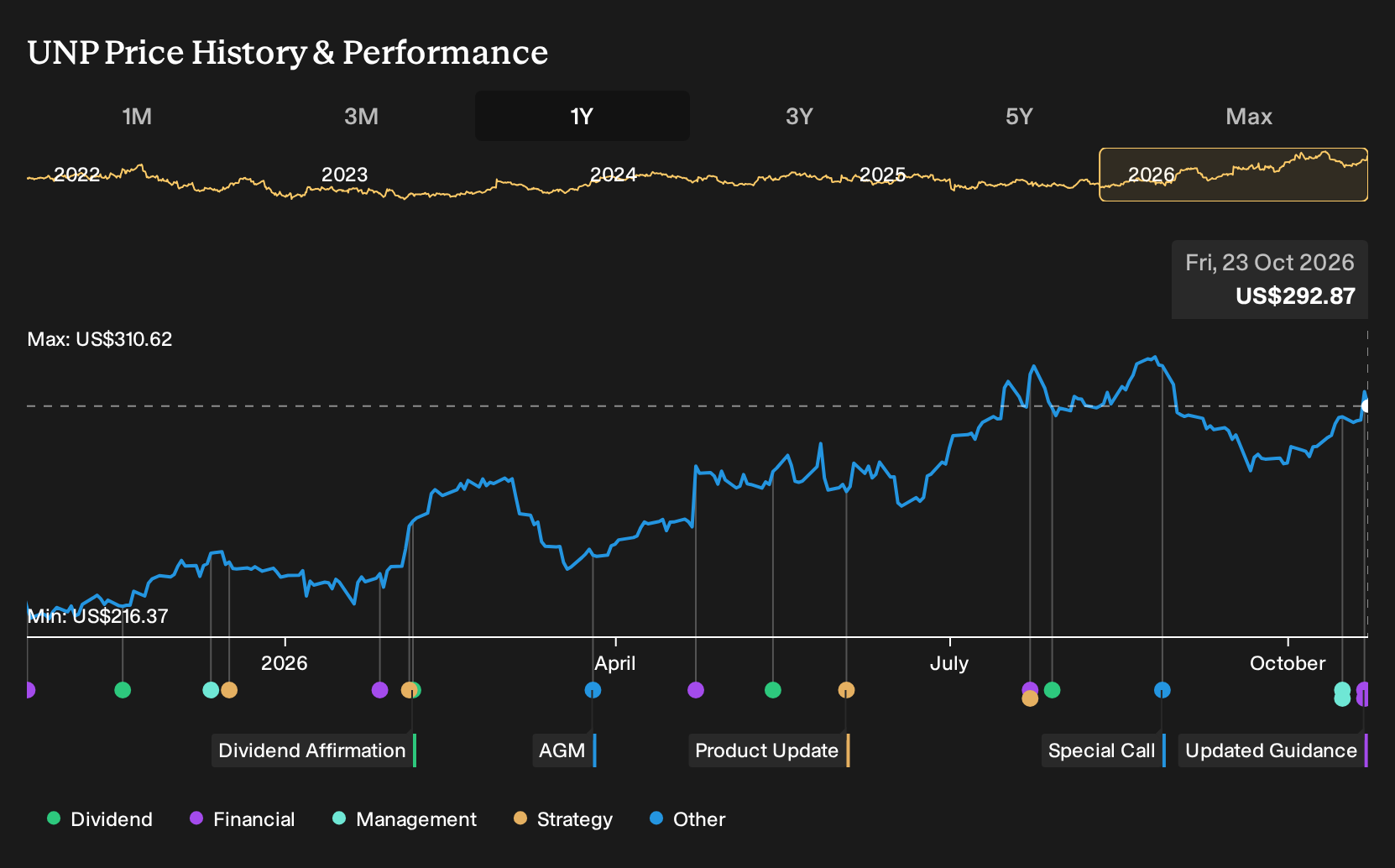Image resolution: width=1395 pixels, height=868 pixels.
Task: Click the green Dividend dot right after July
Action: click(1052, 690)
